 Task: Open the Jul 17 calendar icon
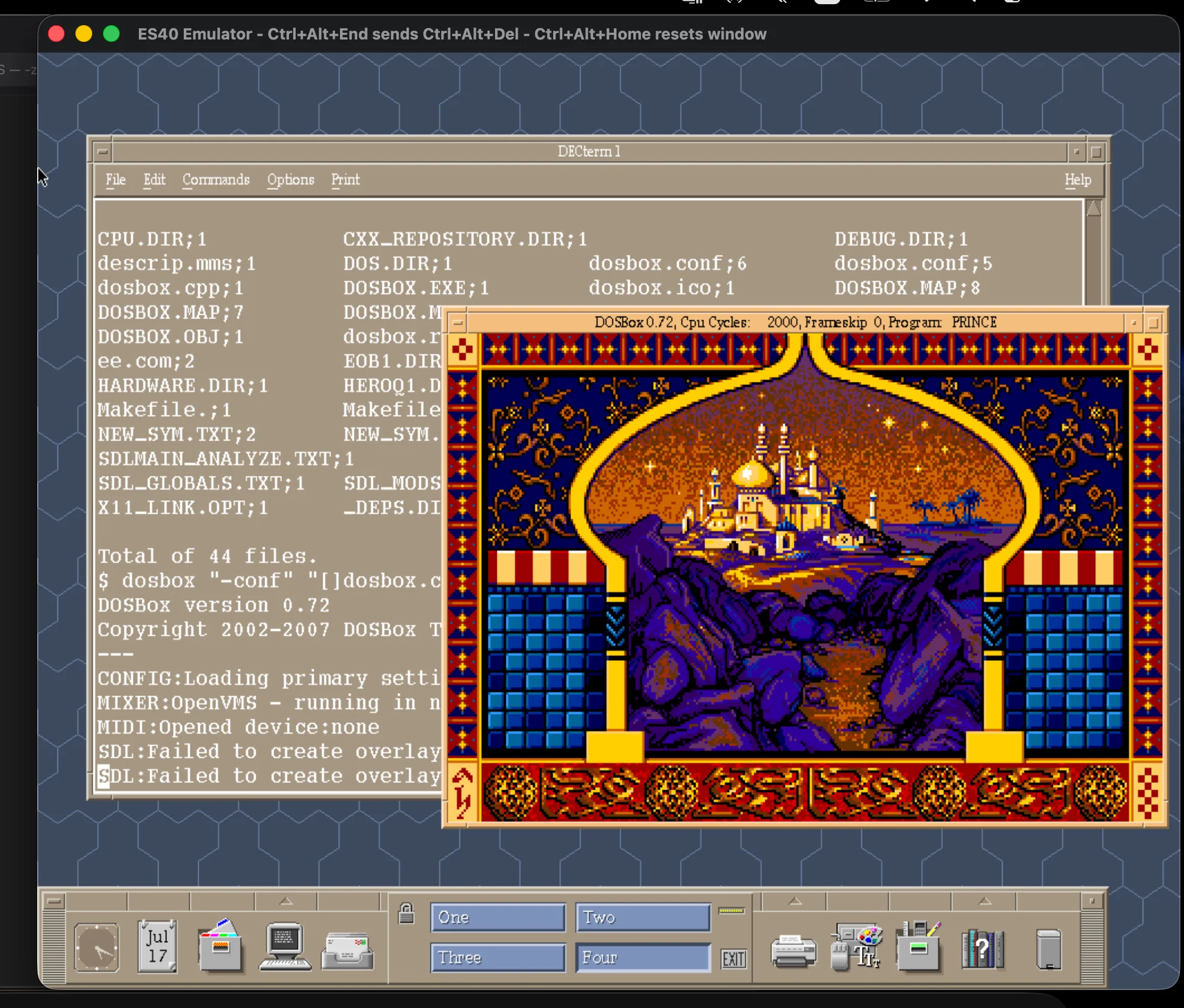(157, 947)
